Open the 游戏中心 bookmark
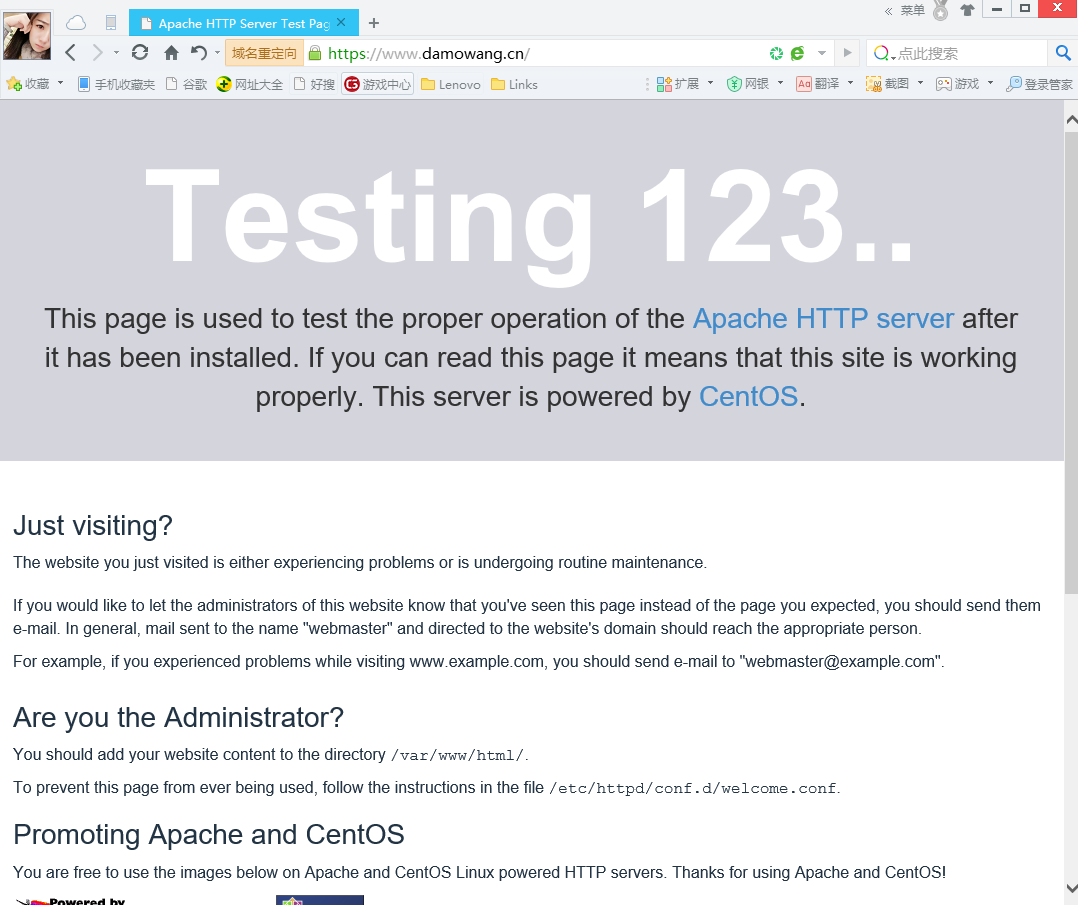This screenshot has height=905, width=1078. click(x=377, y=84)
